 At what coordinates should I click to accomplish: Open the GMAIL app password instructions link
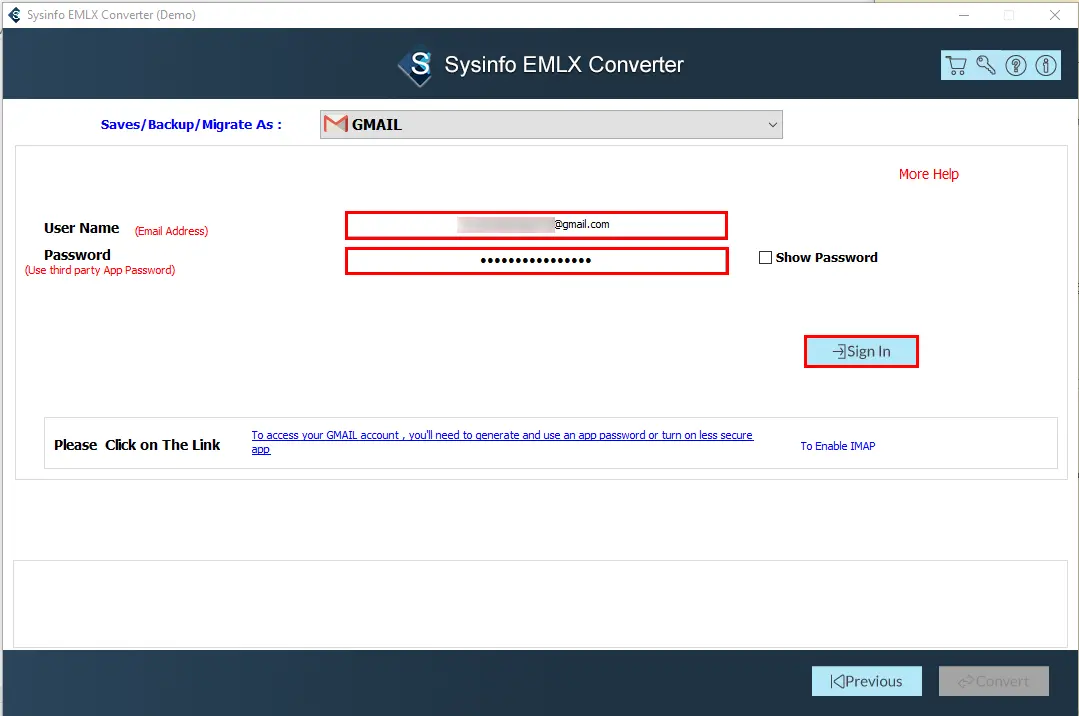502,442
